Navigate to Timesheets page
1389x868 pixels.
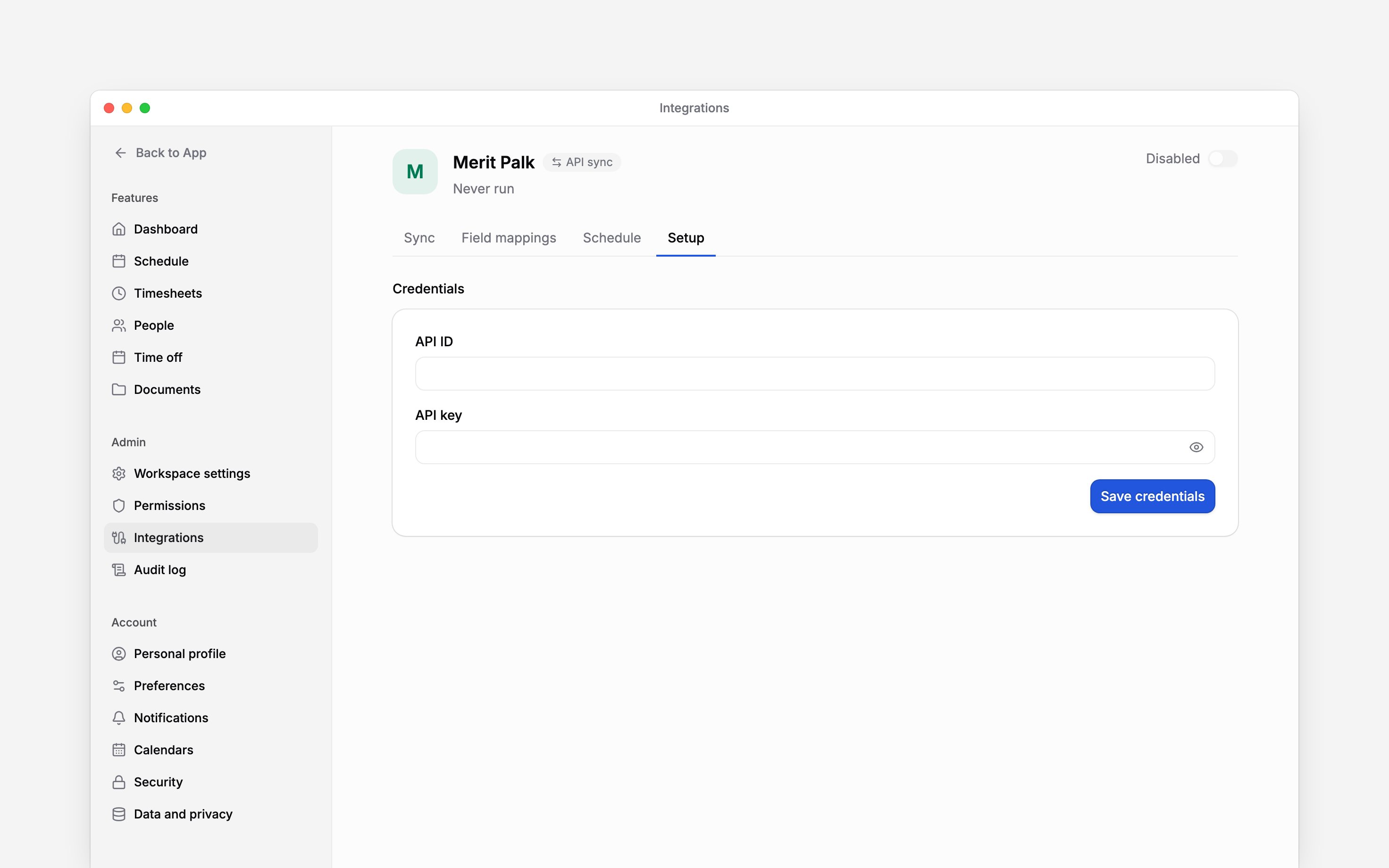coord(210,293)
